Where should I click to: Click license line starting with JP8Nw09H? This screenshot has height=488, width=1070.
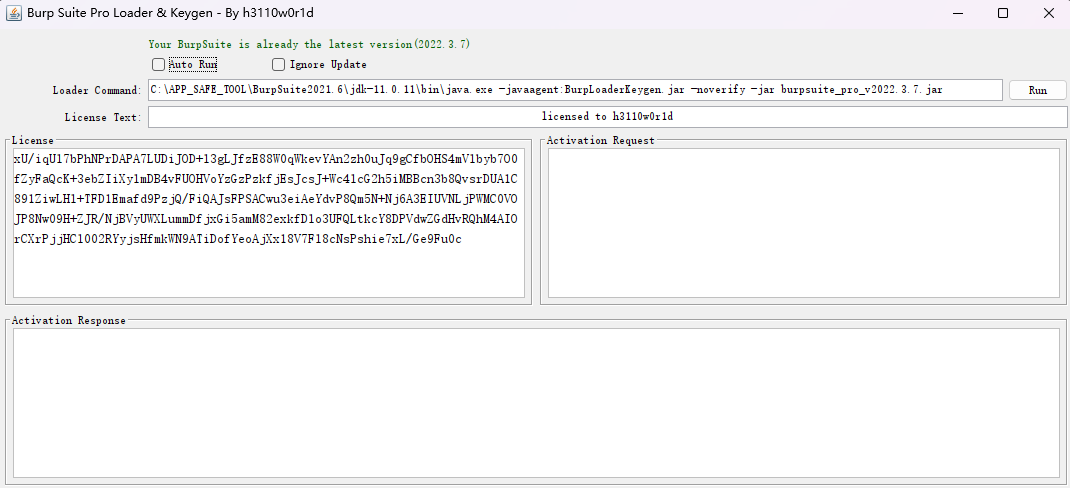[x=265, y=219]
